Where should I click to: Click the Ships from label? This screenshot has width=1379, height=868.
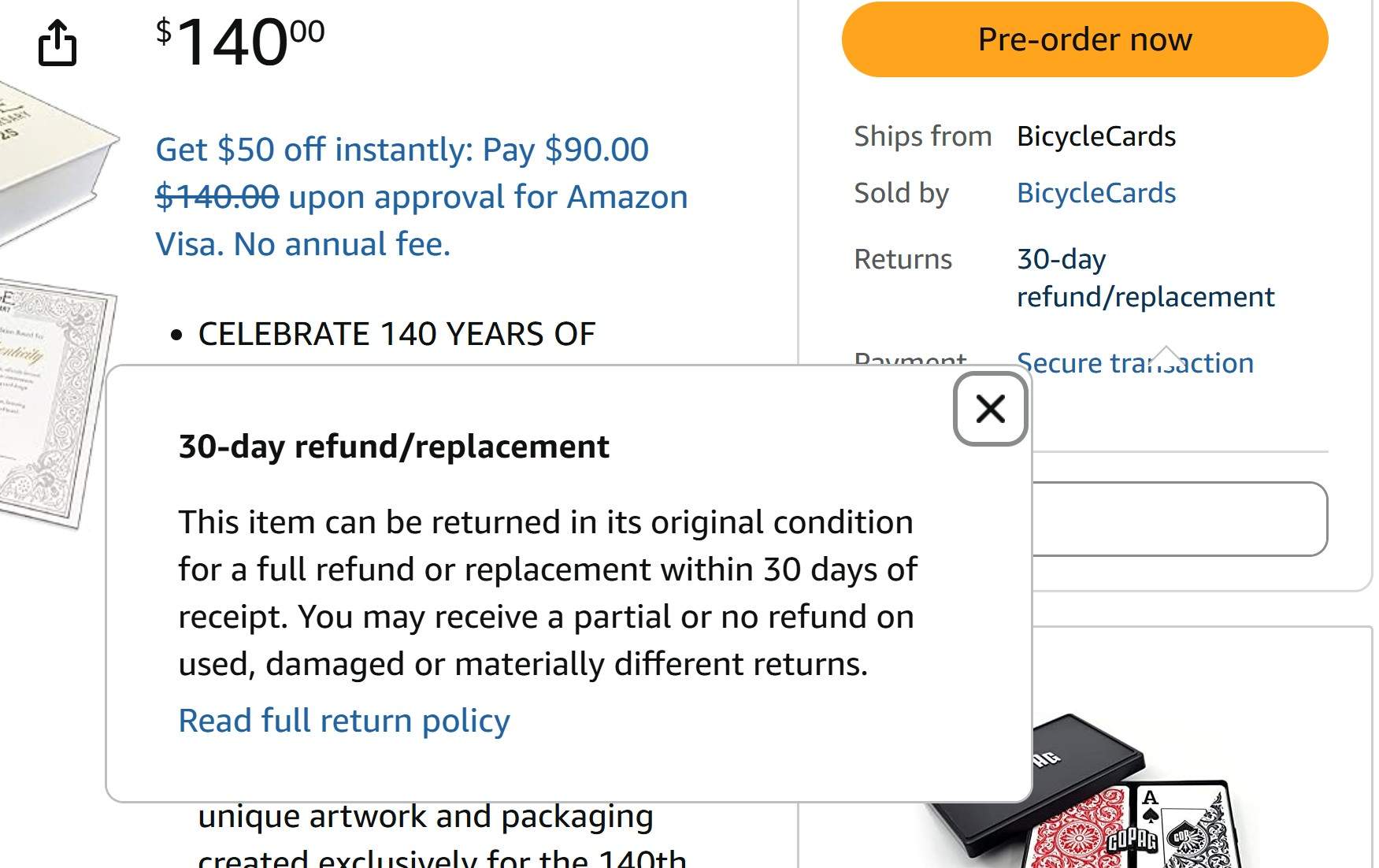pos(922,136)
